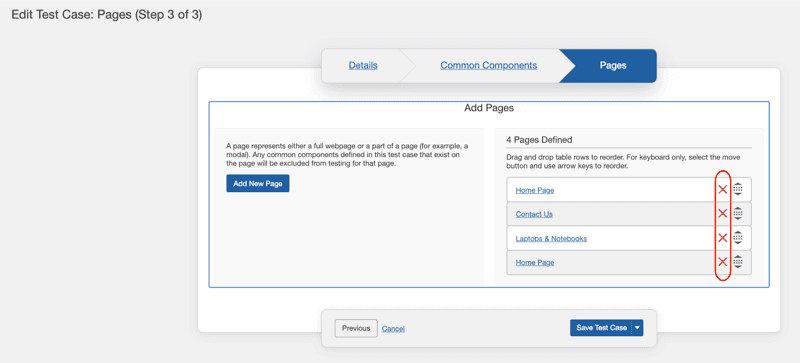Delete the Laptops & Notebooks page
800x363 pixels.
[722, 238]
